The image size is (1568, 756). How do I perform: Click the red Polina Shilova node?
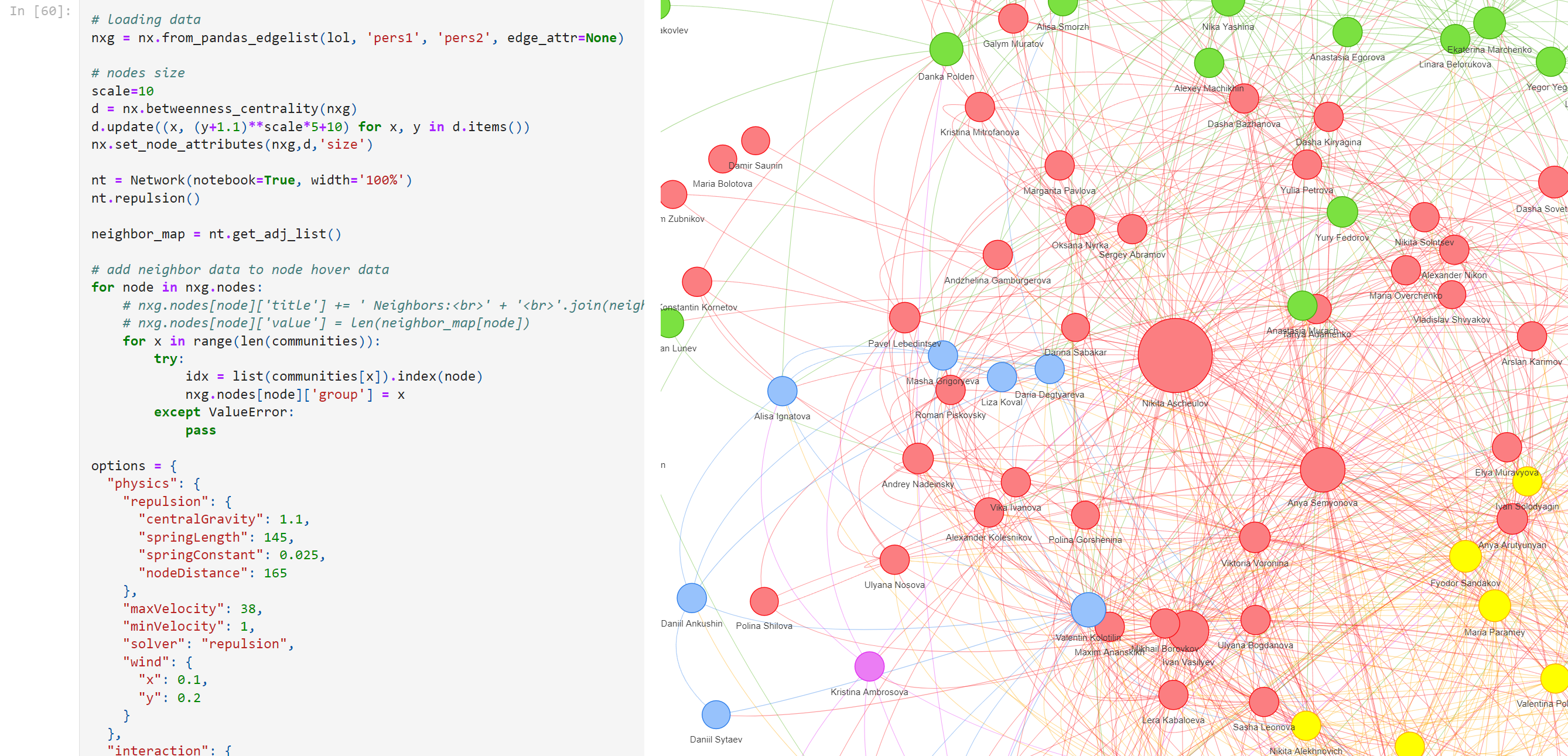[x=764, y=601]
